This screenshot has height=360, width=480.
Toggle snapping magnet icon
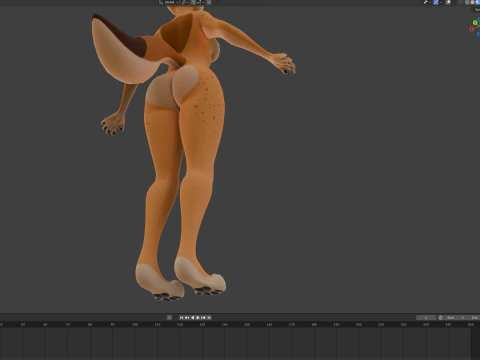click(193, 2)
